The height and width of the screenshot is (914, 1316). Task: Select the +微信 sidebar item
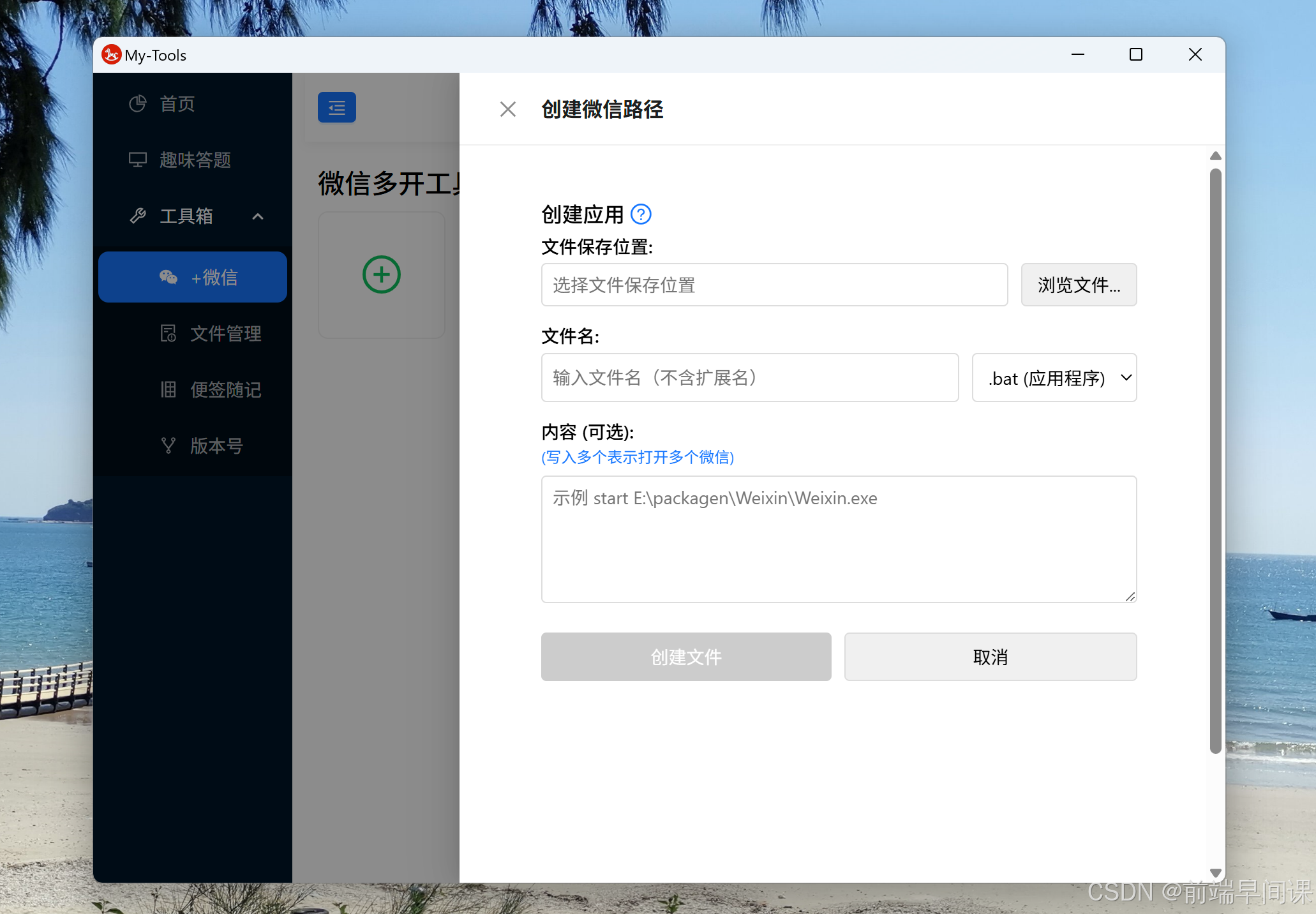pos(193,277)
